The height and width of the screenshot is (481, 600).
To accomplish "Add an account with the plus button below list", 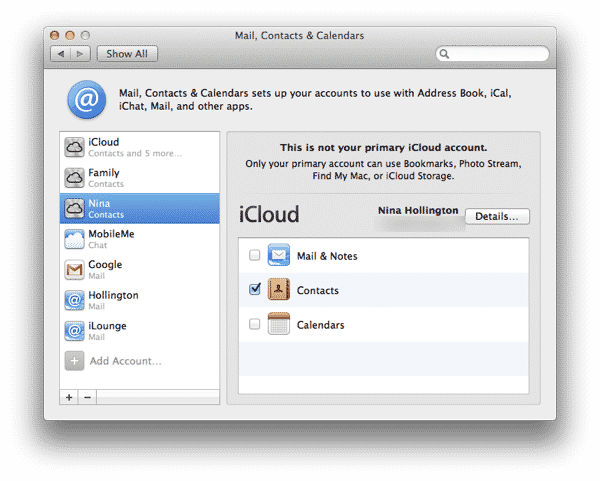I will 69,397.
